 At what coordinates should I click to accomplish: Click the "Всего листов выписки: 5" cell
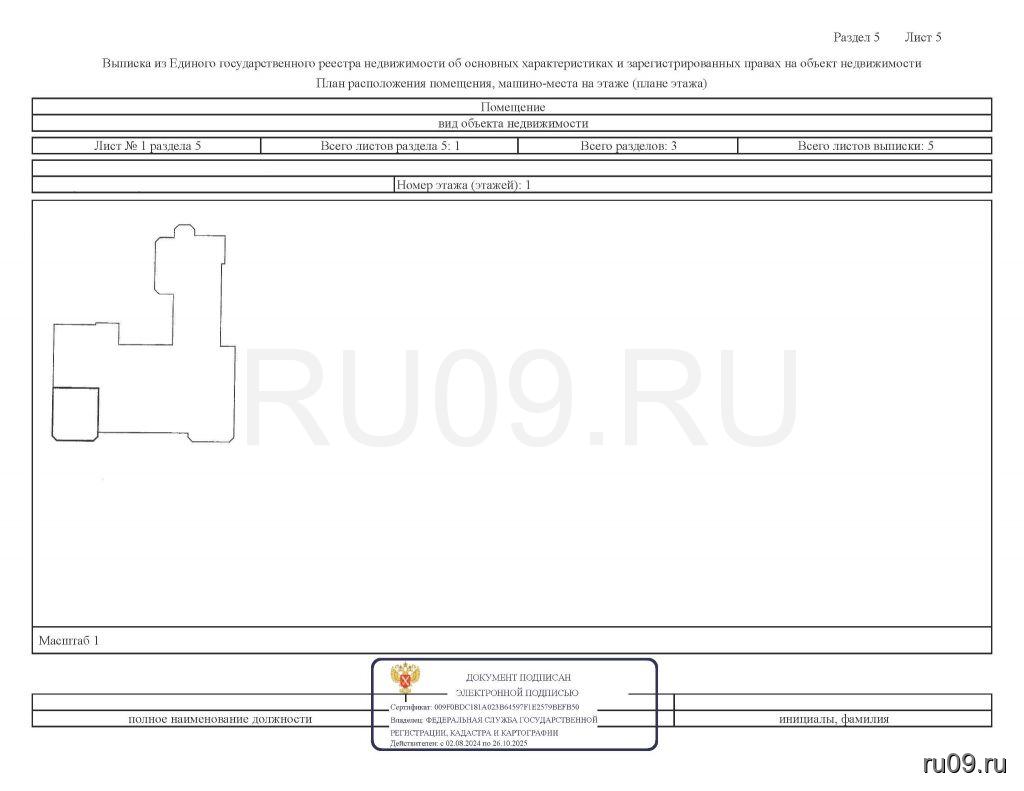pos(865,146)
